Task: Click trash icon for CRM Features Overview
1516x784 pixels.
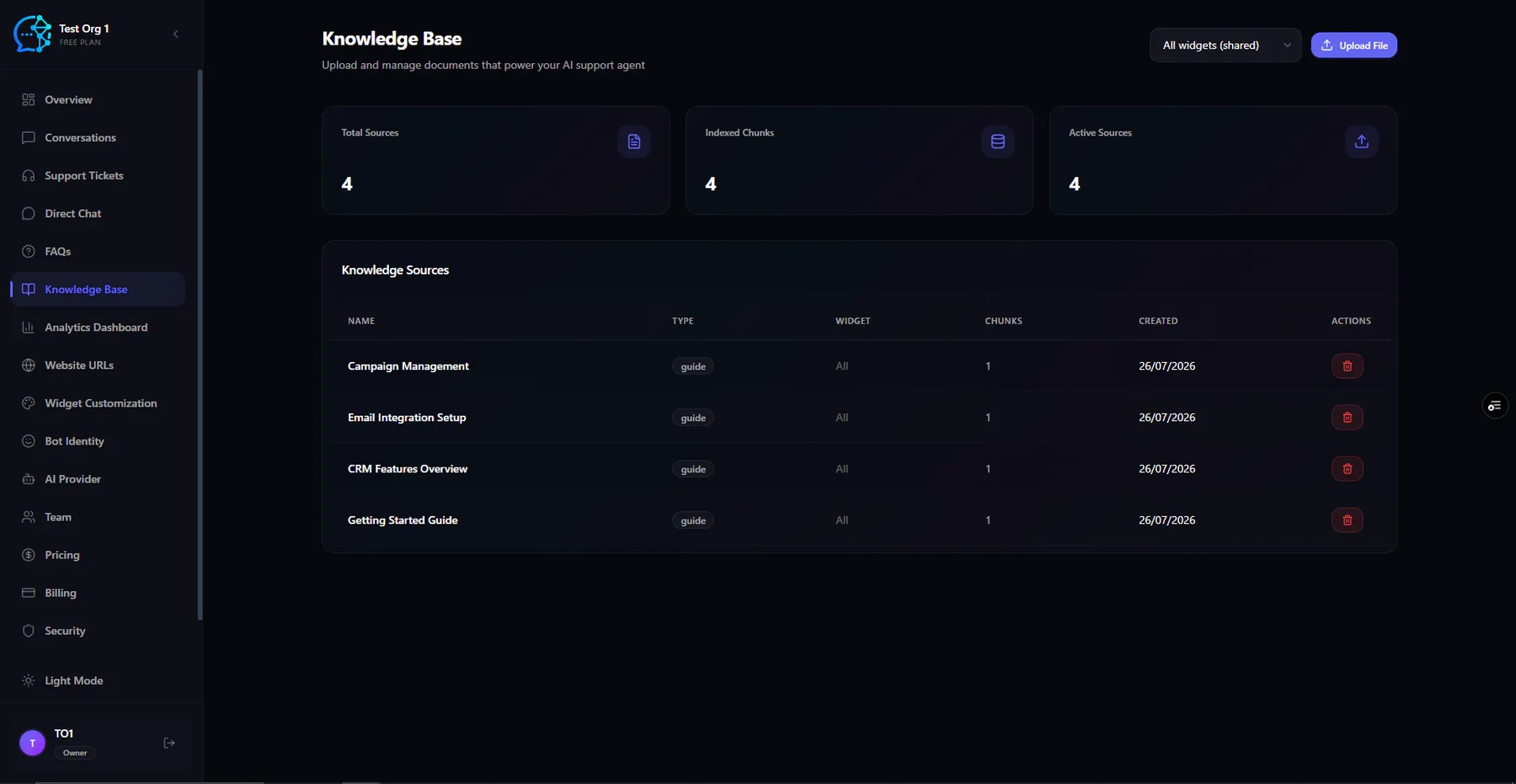Action: tap(1347, 469)
